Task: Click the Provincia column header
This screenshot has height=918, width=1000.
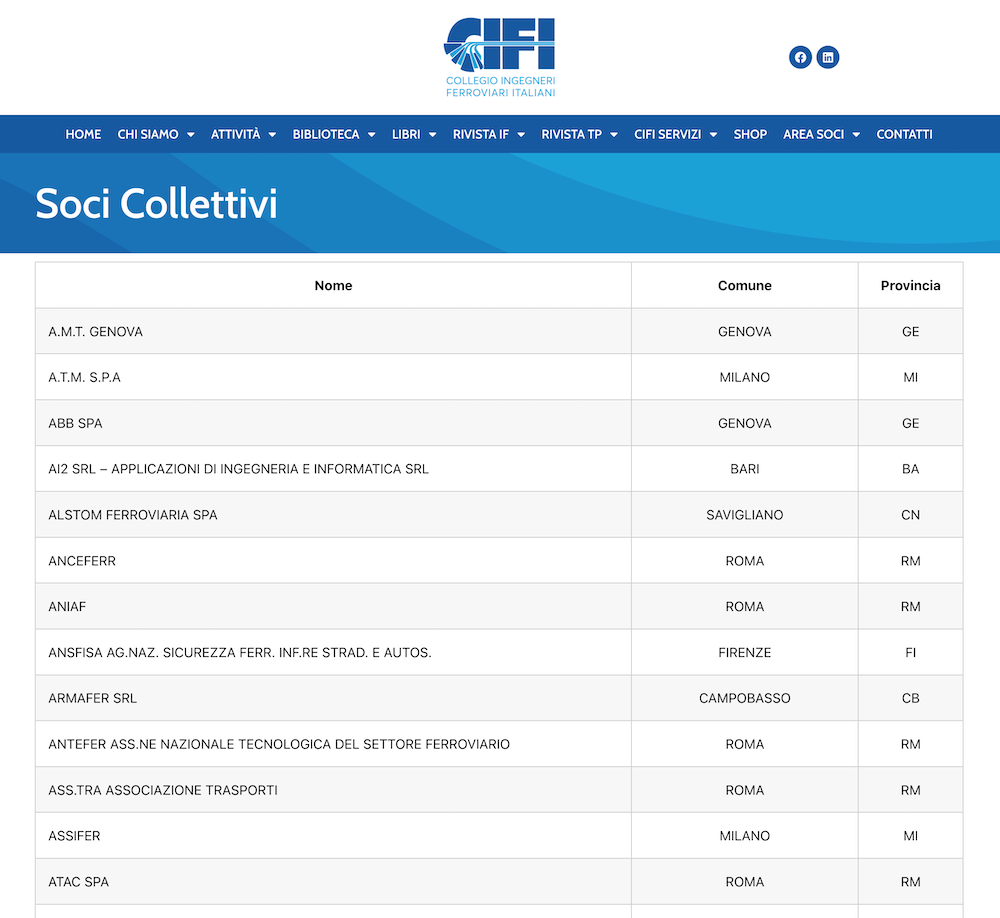Action: (x=911, y=286)
